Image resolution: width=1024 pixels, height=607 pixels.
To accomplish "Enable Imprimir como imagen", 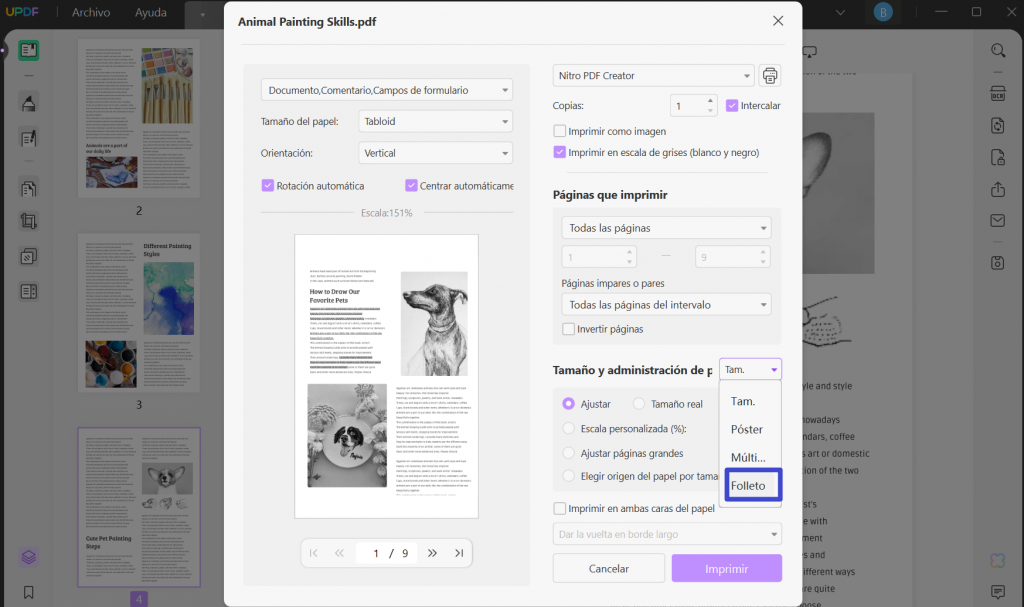I will (x=562, y=130).
